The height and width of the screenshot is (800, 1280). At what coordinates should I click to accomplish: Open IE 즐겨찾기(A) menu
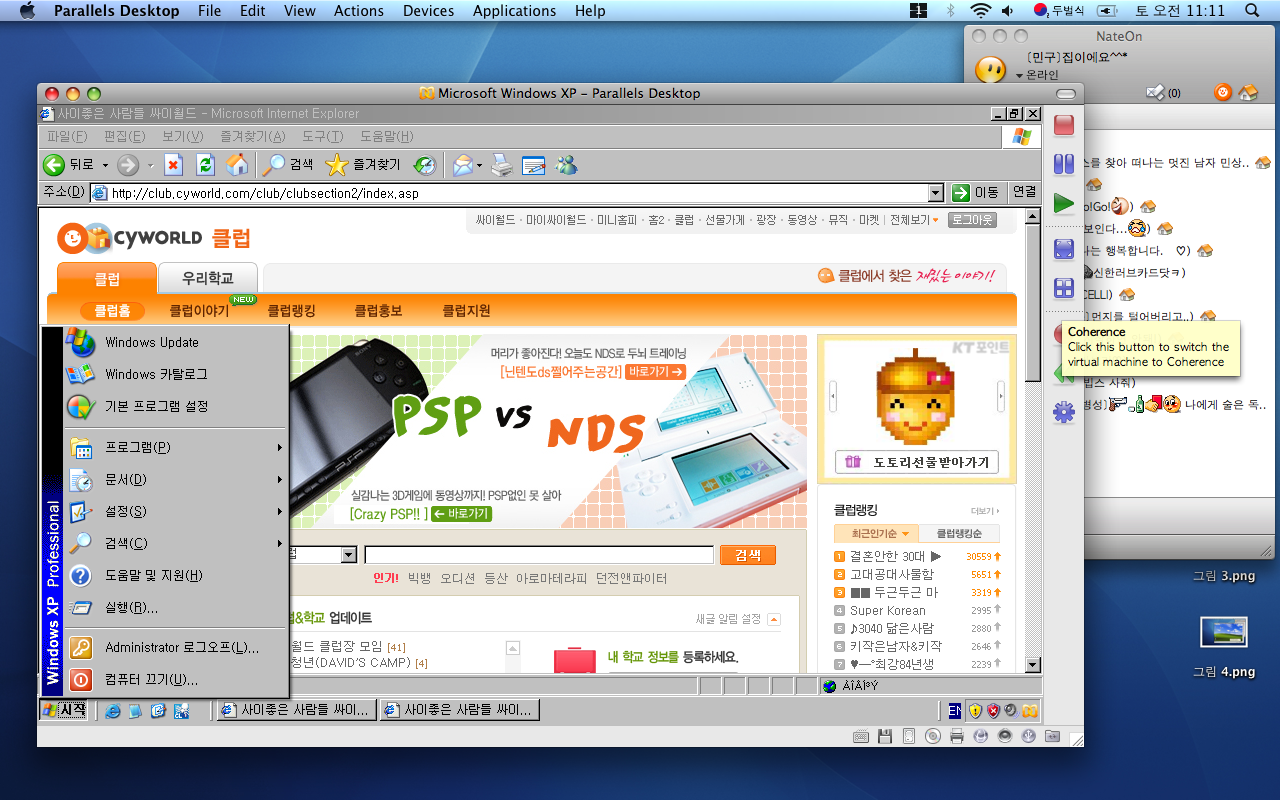coord(253,137)
